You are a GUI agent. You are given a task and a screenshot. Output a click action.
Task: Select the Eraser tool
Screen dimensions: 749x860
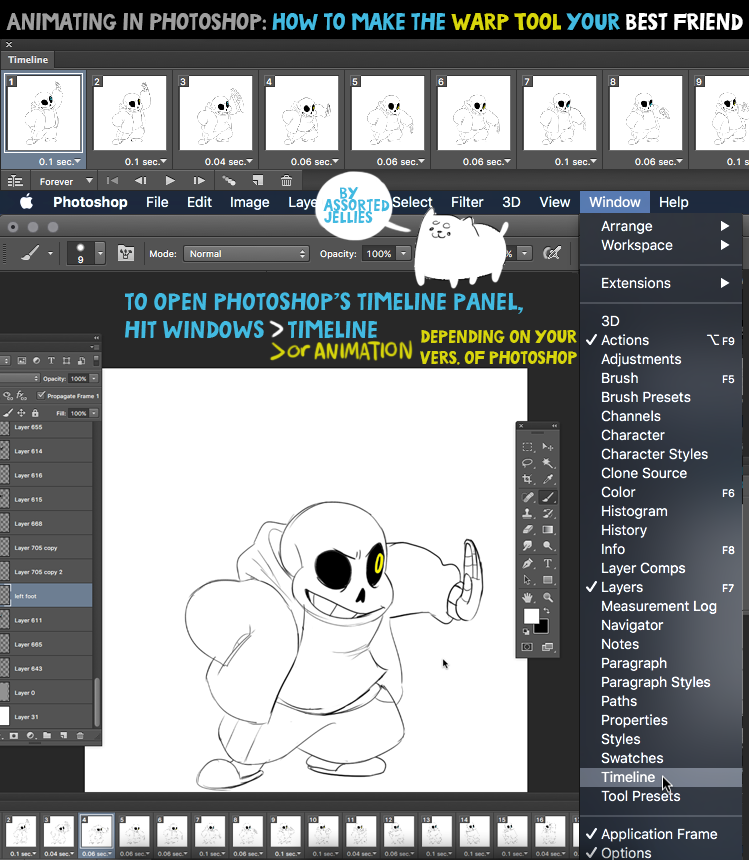click(x=527, y=530)
